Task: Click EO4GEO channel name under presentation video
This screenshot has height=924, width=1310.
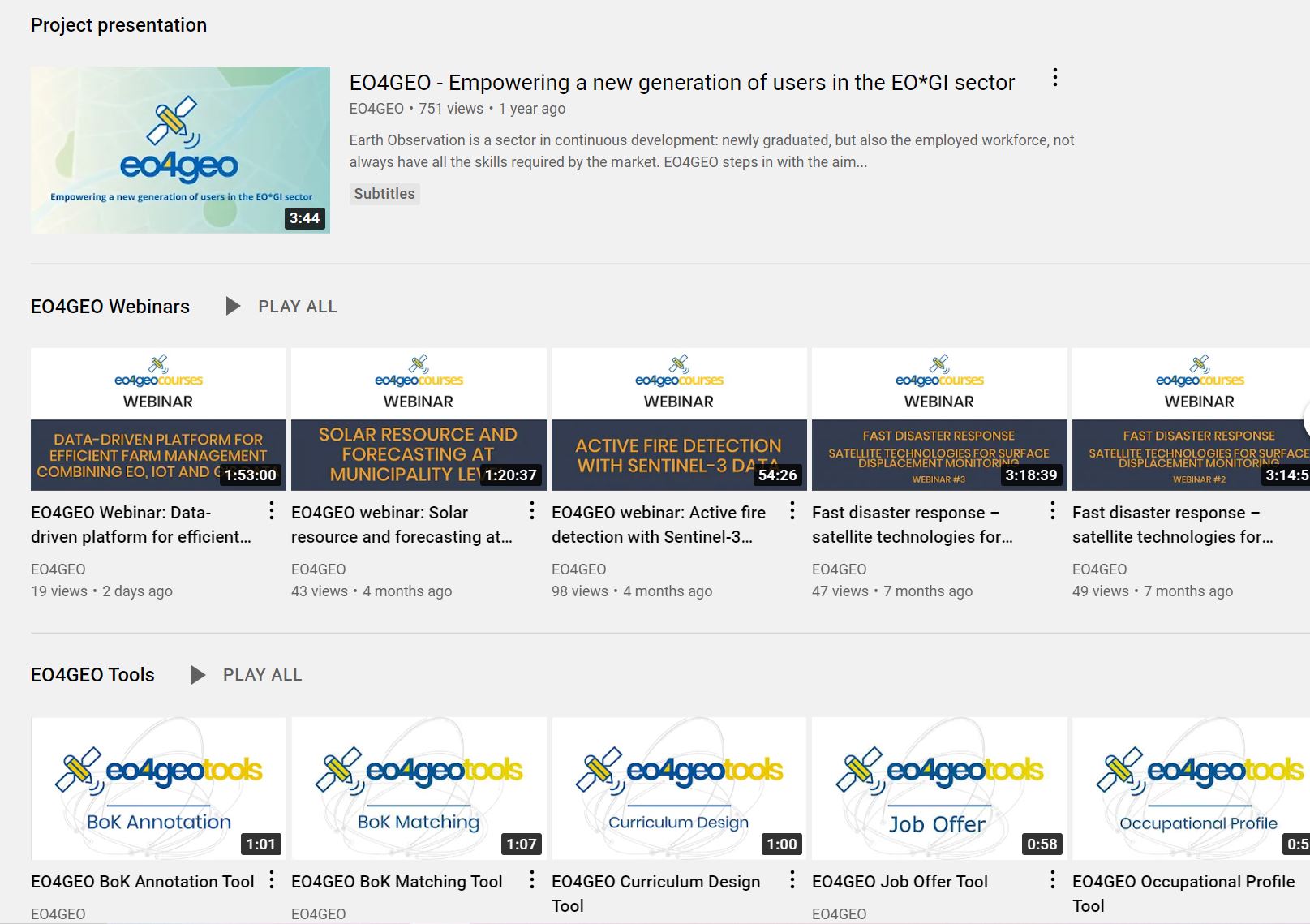Action: coord(376,109)
